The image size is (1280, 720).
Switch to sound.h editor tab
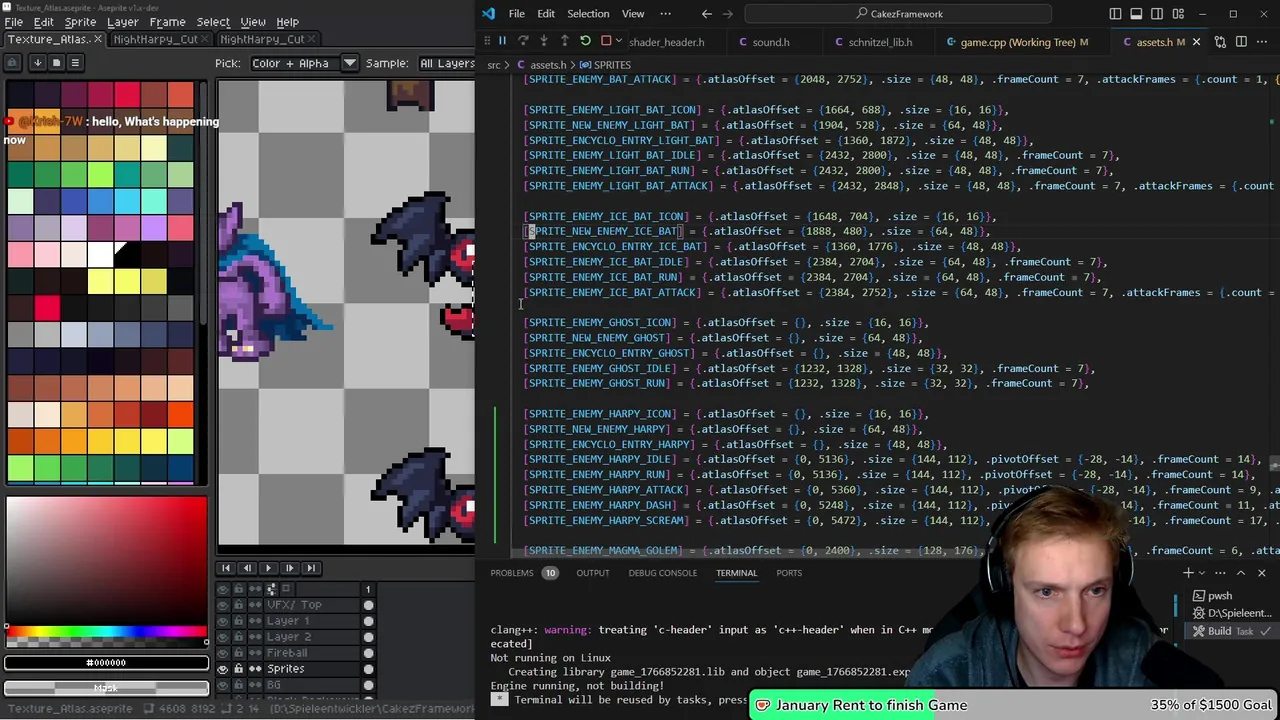pyautogui.click(x=771, y=42)
